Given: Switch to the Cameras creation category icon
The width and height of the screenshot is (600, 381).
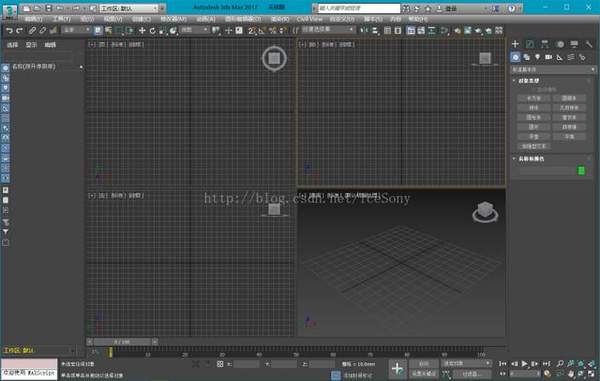Looking at the screenshot, I should tap(548, 57).
